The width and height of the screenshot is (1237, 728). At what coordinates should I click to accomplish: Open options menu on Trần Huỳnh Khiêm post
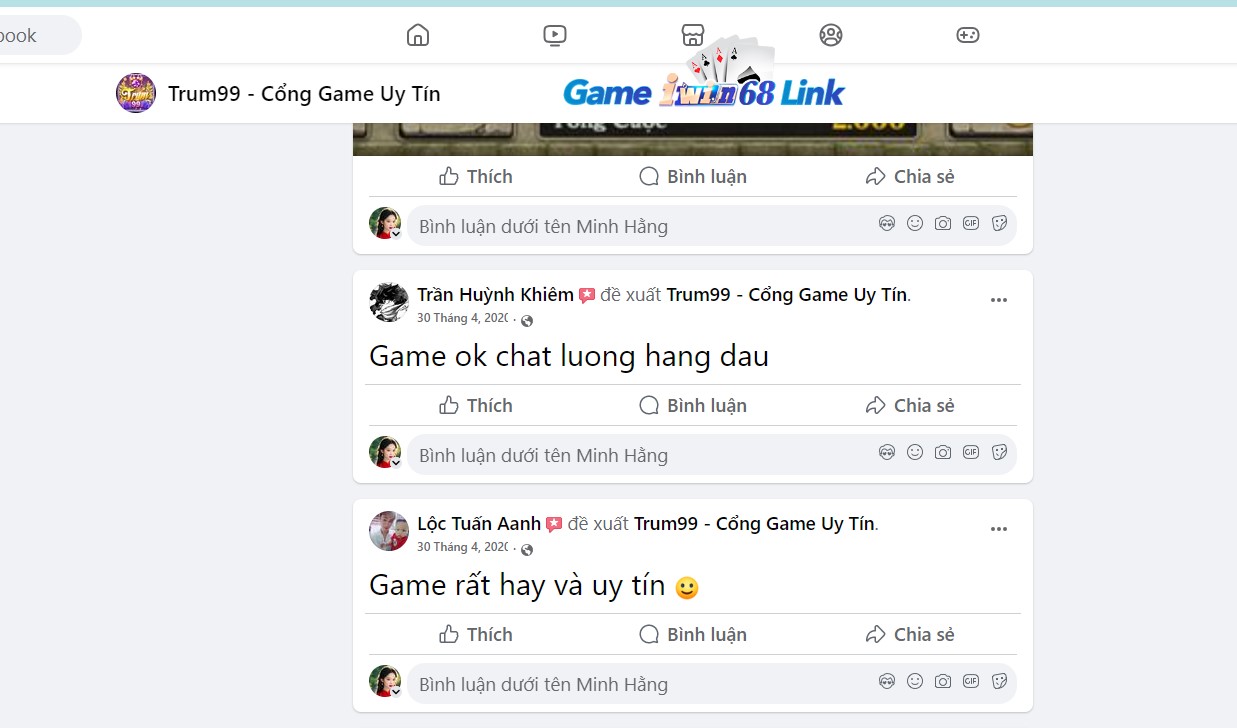coord(999,300)
